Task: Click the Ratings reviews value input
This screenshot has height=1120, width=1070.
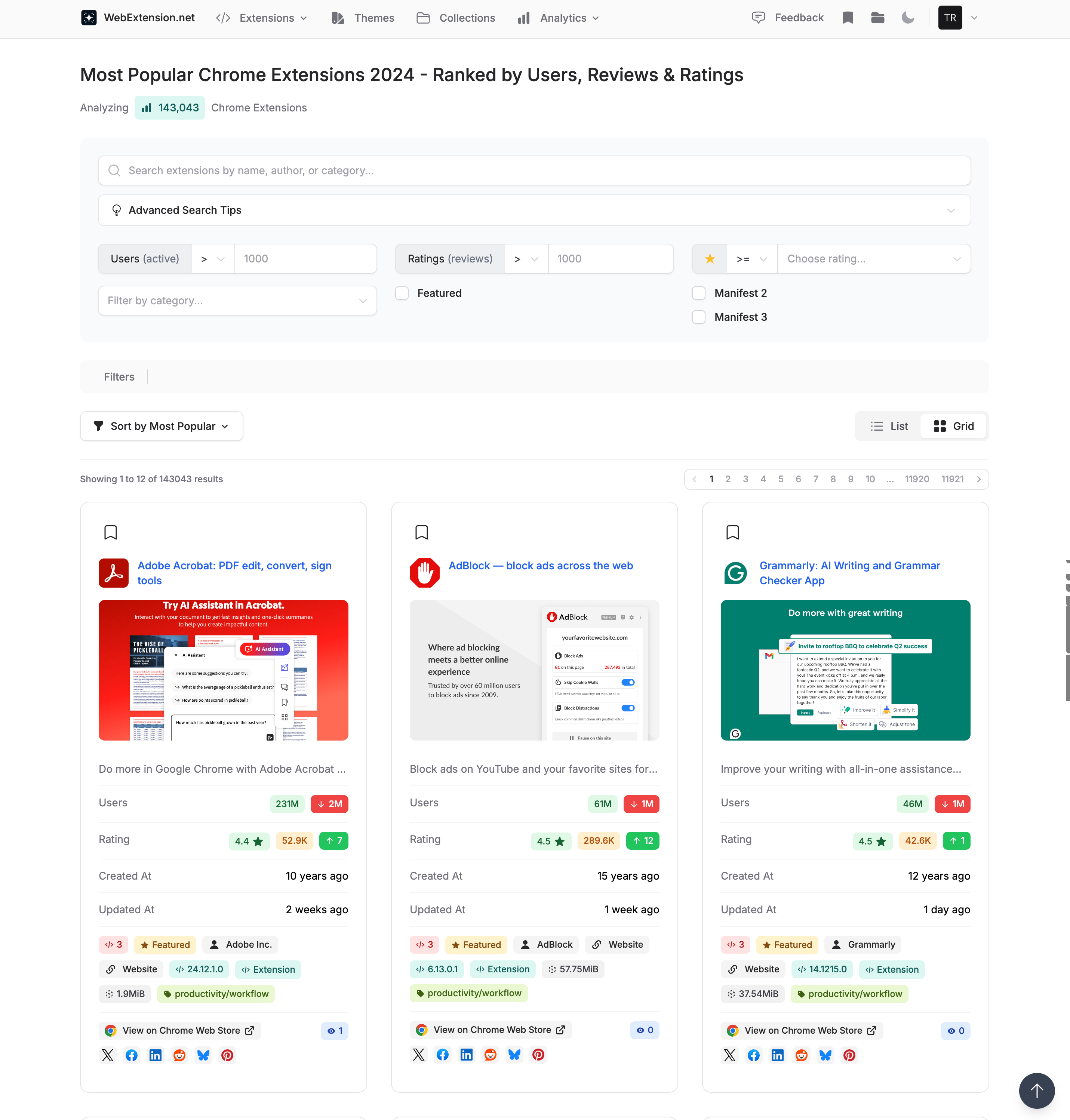Action: pos(611,259)
